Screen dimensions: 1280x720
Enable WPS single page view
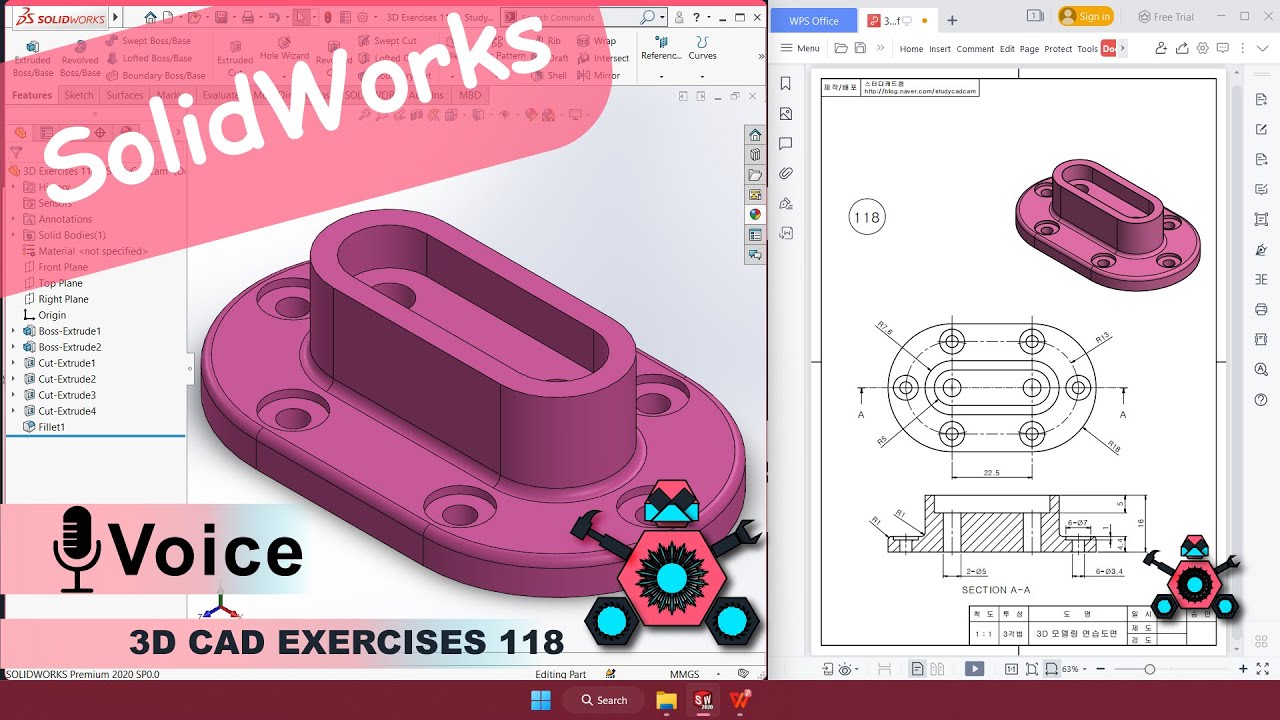pyautogui.click(x=917, y=669)
